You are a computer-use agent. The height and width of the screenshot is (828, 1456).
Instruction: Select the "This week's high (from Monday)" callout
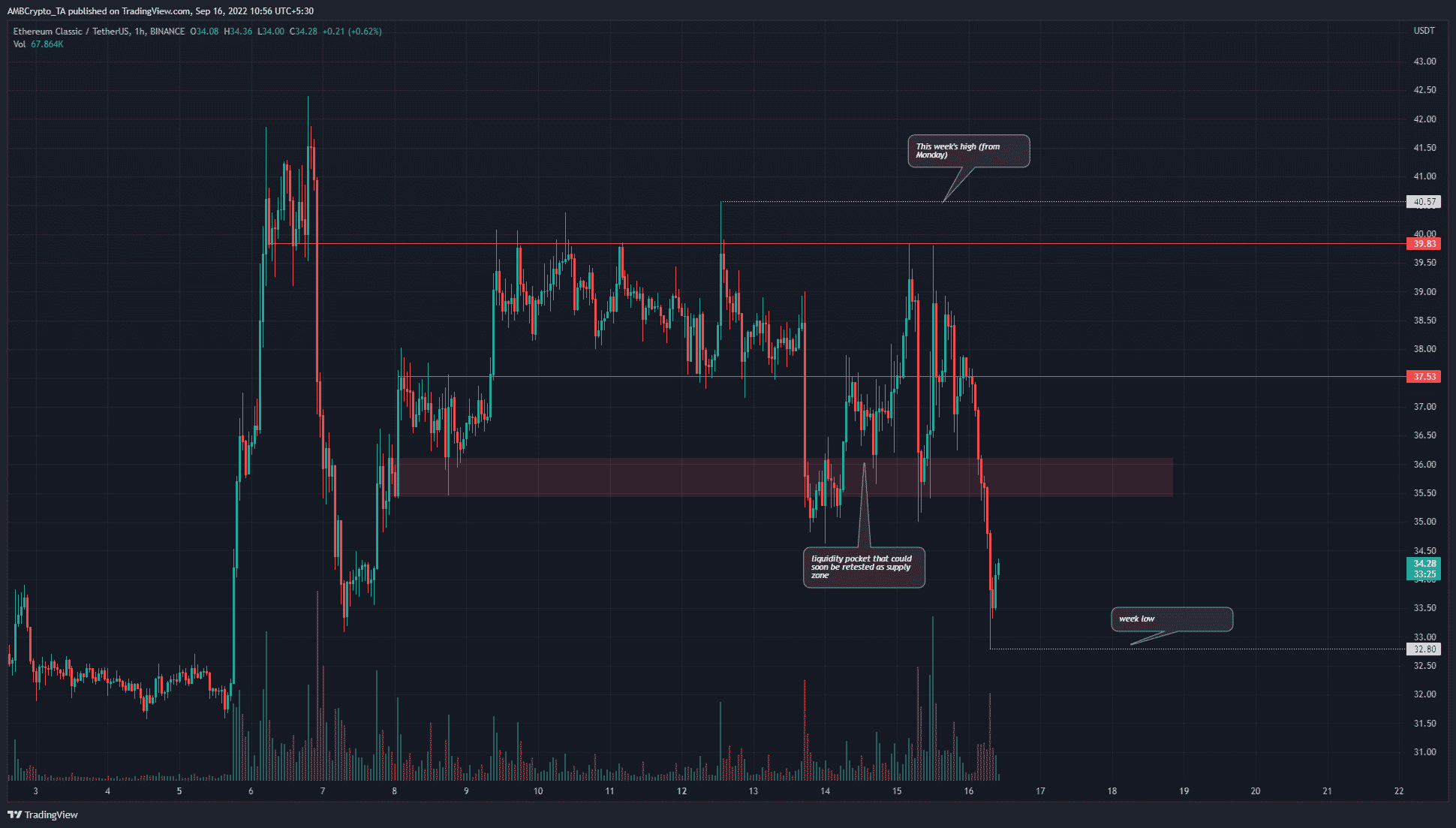point(968,151)
